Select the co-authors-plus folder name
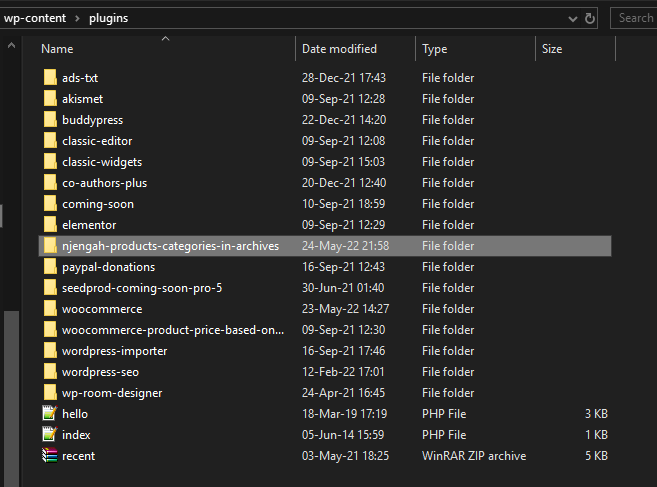The image size is (657, 487). pyautogui.click(x=105, y=183)
